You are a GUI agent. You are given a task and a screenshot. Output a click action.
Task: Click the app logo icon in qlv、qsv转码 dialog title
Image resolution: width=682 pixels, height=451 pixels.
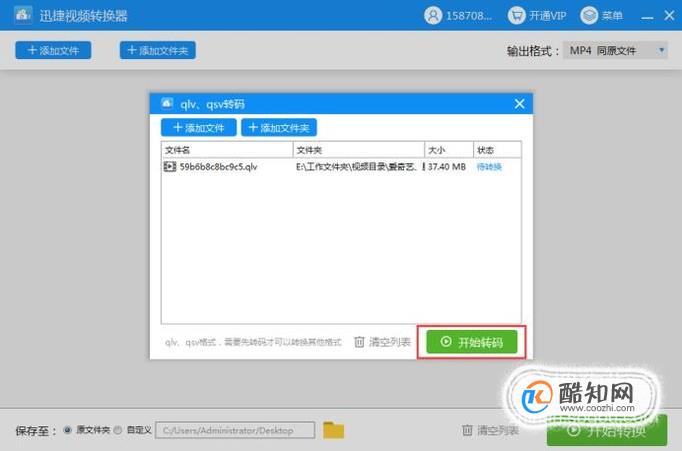167,104
